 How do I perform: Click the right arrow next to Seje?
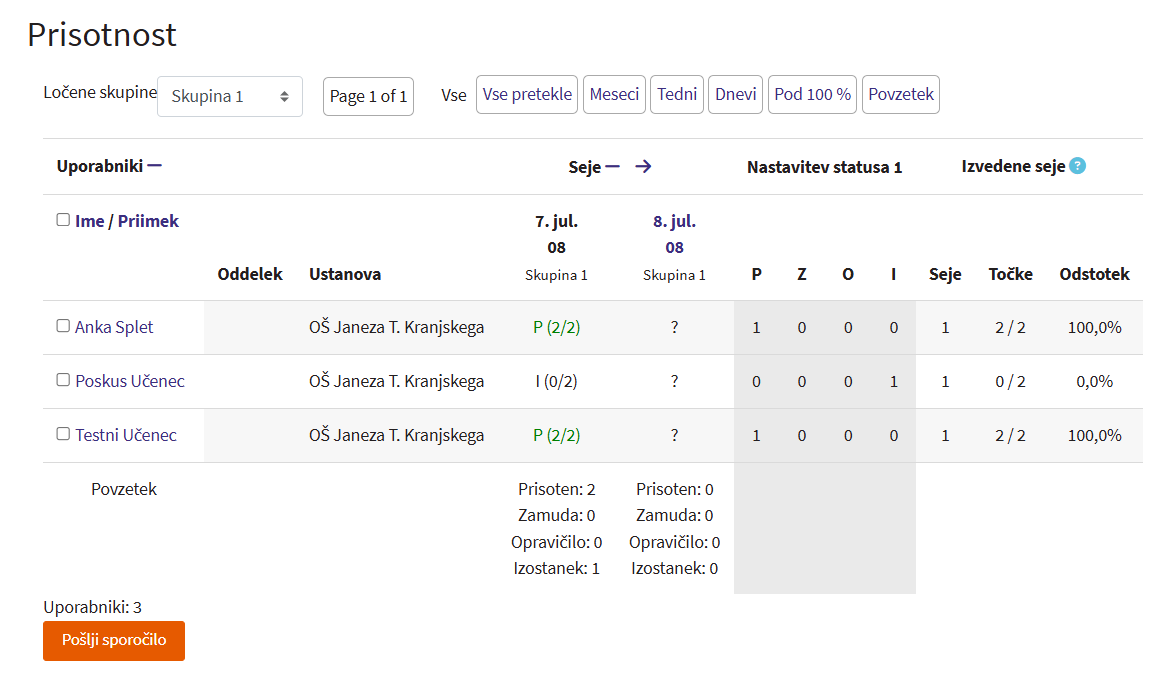click(643, 167)
